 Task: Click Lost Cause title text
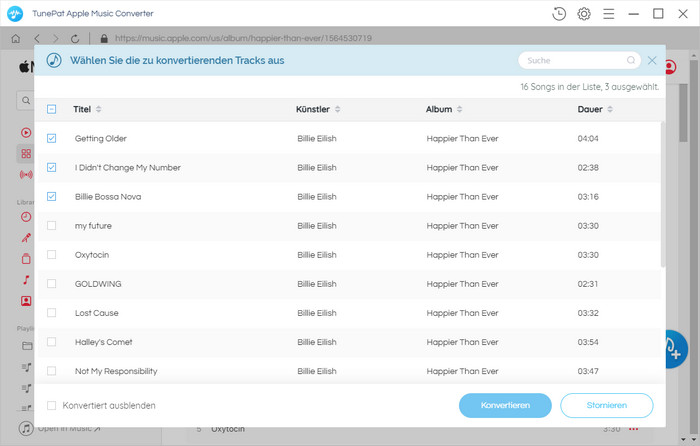pos(96,313)
